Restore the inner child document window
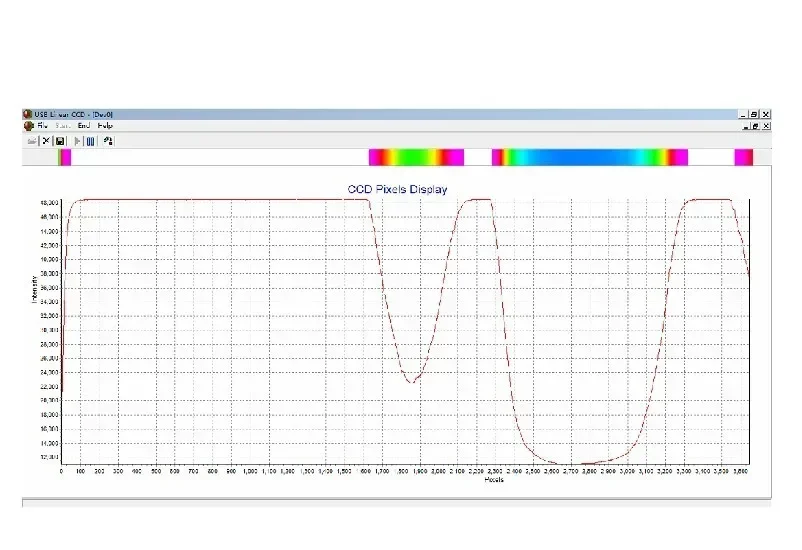The height and width of the screenshot is (550, 802). pyautogui.click(x=754, y=127)
